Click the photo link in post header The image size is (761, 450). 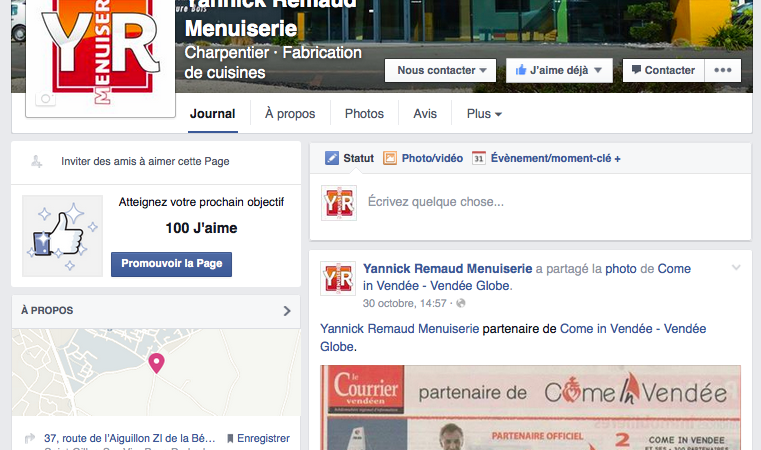(621, 268)
